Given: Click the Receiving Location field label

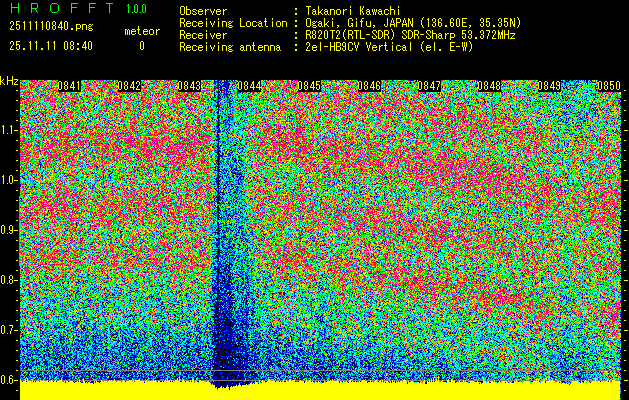Looking at the screenshot, I should pyautogui.click(x=233, y=23).
